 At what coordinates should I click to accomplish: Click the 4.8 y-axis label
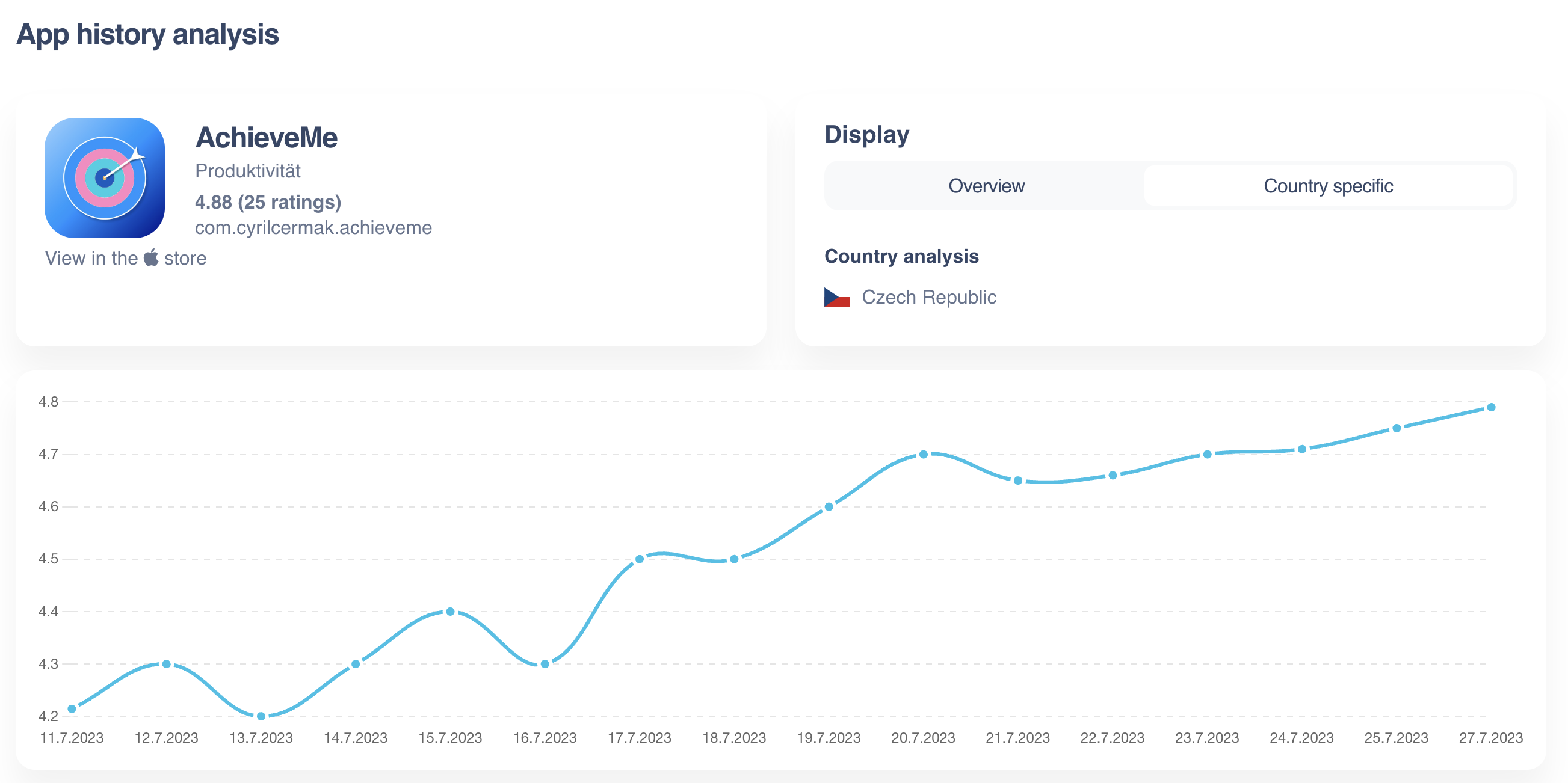(x=48, y=402)
